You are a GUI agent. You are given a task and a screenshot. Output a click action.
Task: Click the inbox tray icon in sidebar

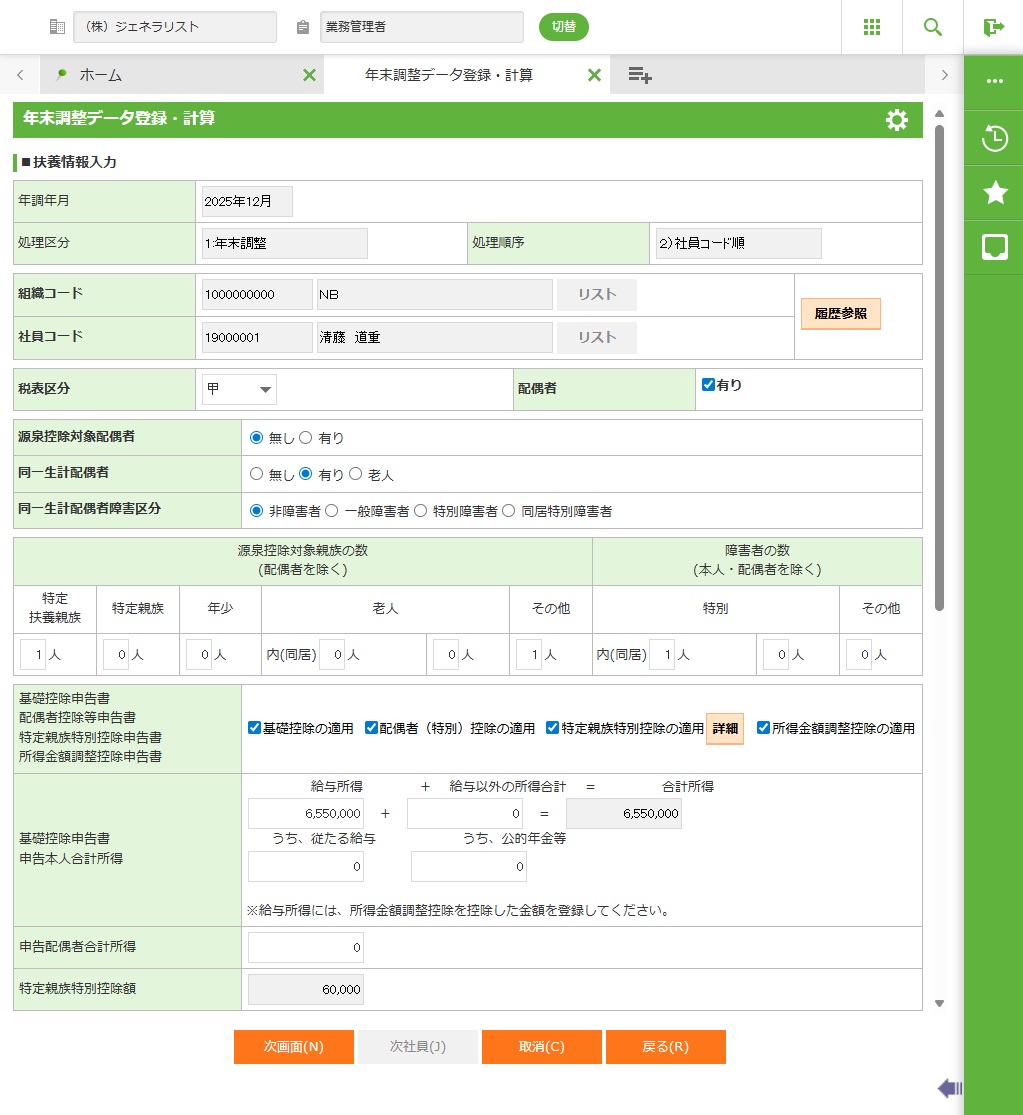point(994,247)
